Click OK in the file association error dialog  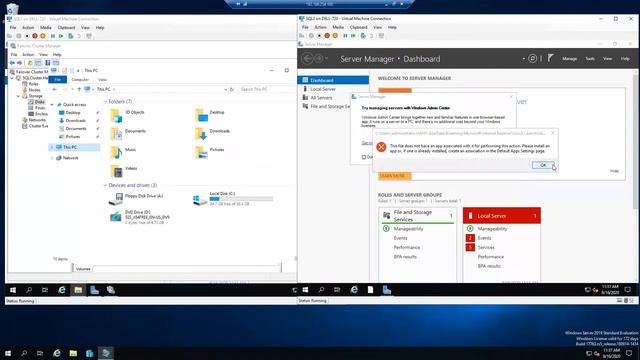coord(543,165)
